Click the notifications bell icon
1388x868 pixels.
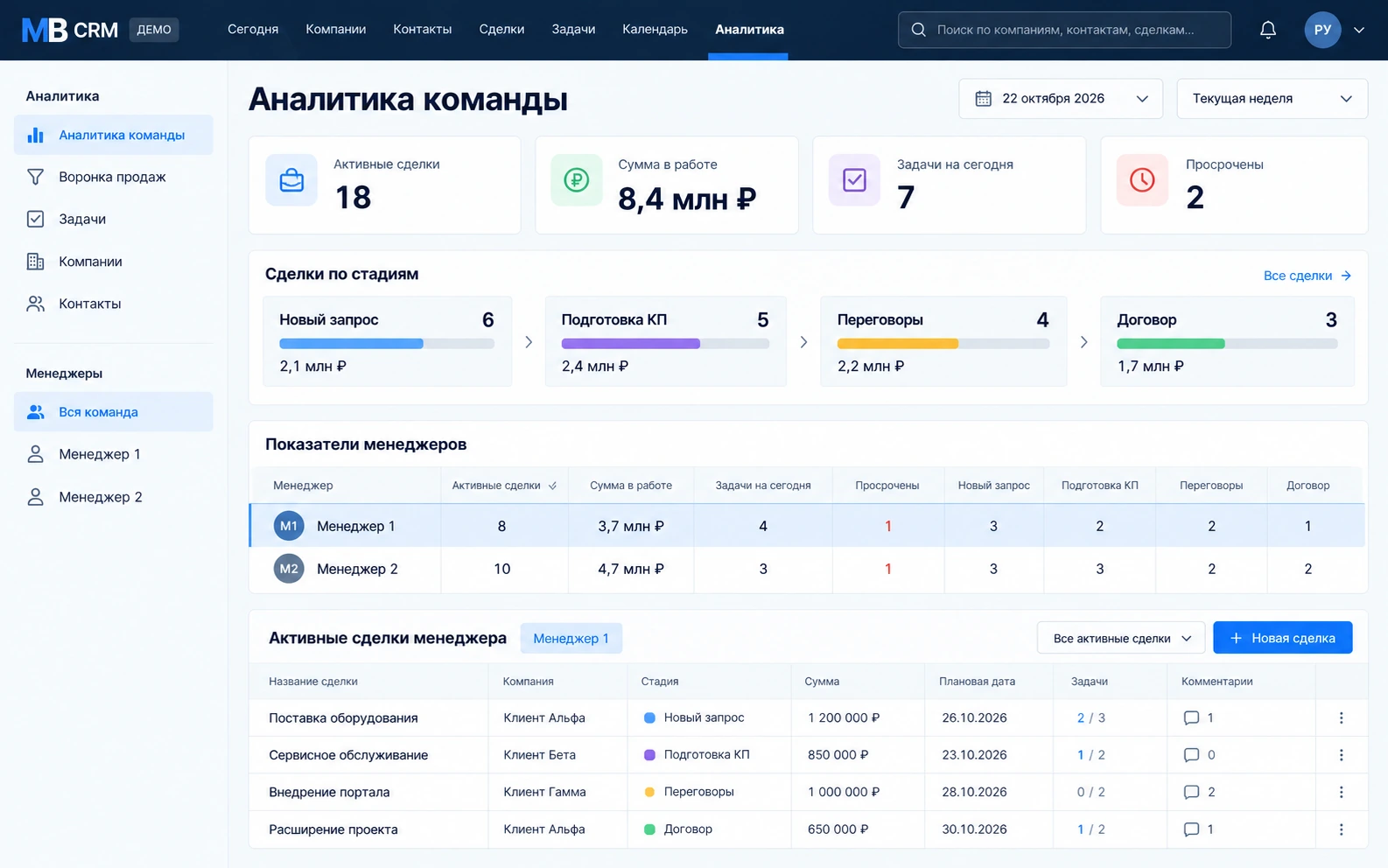click(1267, 30)
